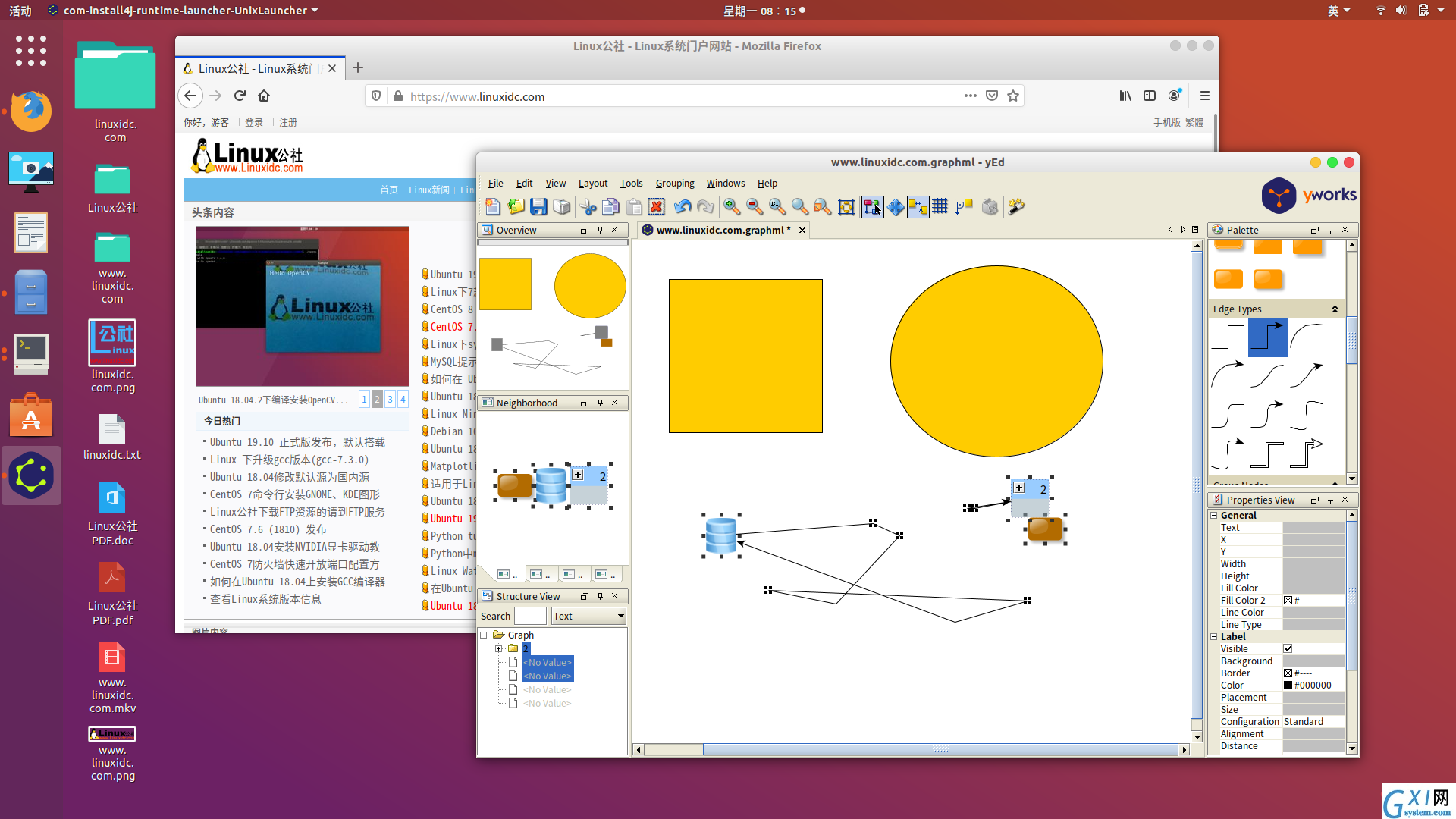Open the File menu in yEd
This screenshot has width=1456, height=819.
click(496, 183)
